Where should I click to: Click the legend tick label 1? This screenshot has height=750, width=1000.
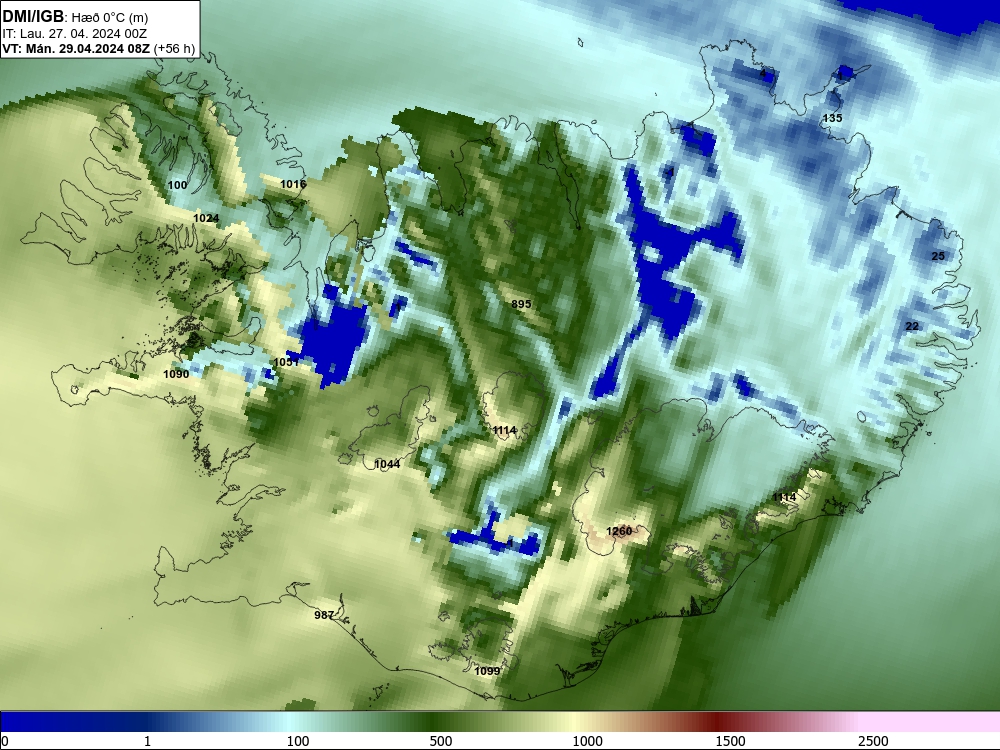point(147,741)
